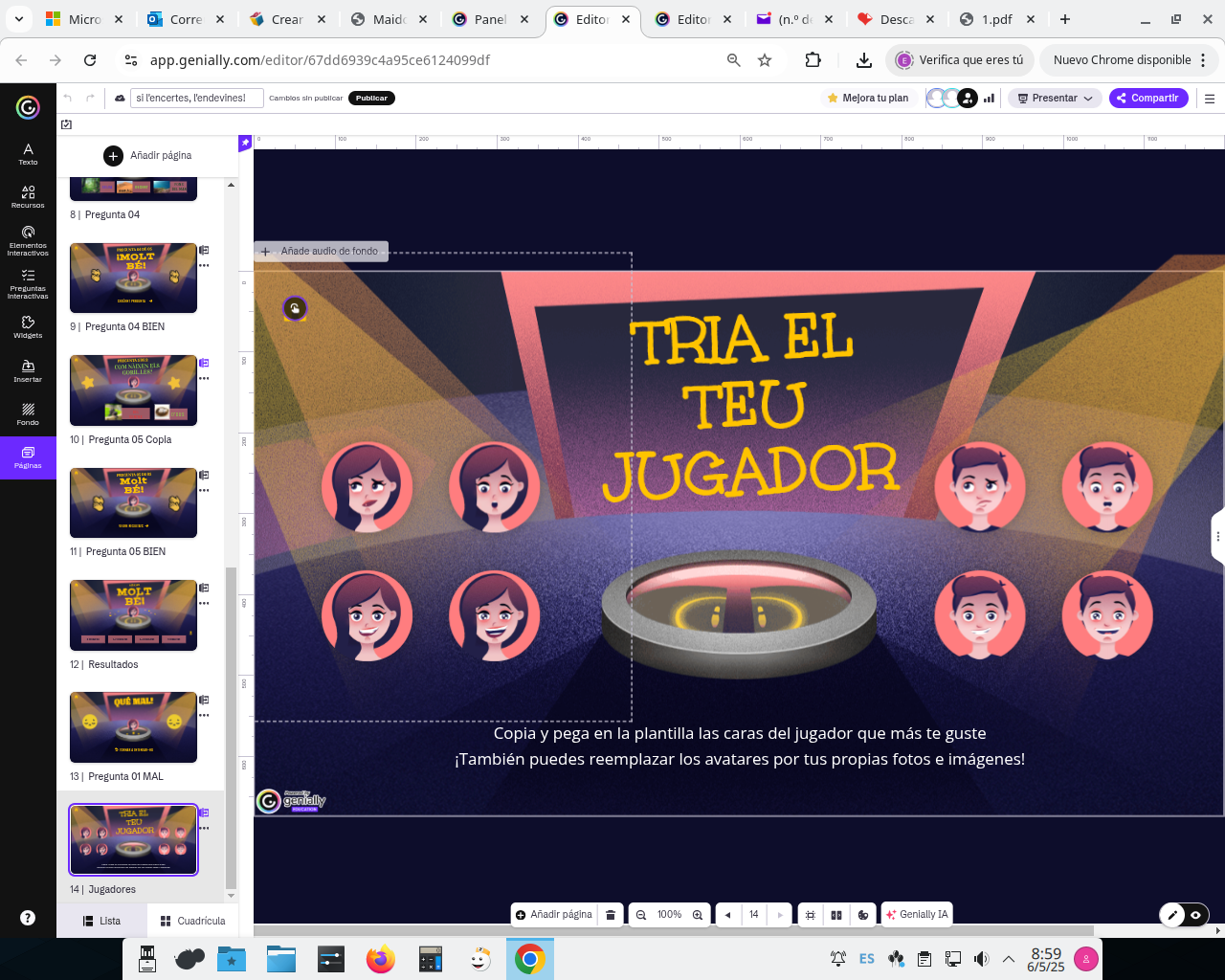Select the Recursos sidebar icon
The height and width of the screenshot is (980, 1225).
[x=28, y=196]
